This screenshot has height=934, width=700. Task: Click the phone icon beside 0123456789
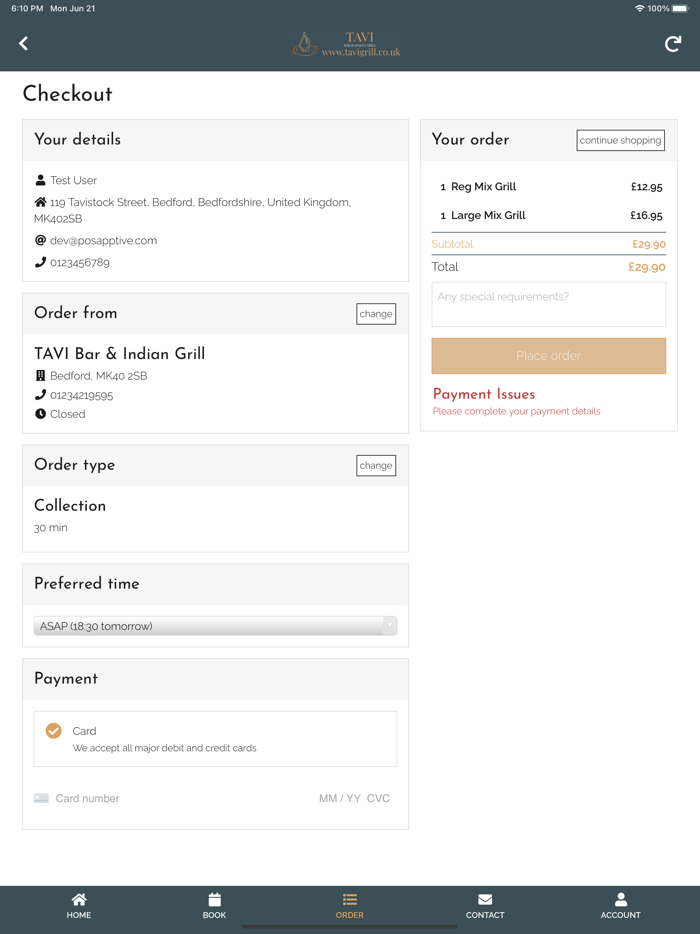click(40, 262)
